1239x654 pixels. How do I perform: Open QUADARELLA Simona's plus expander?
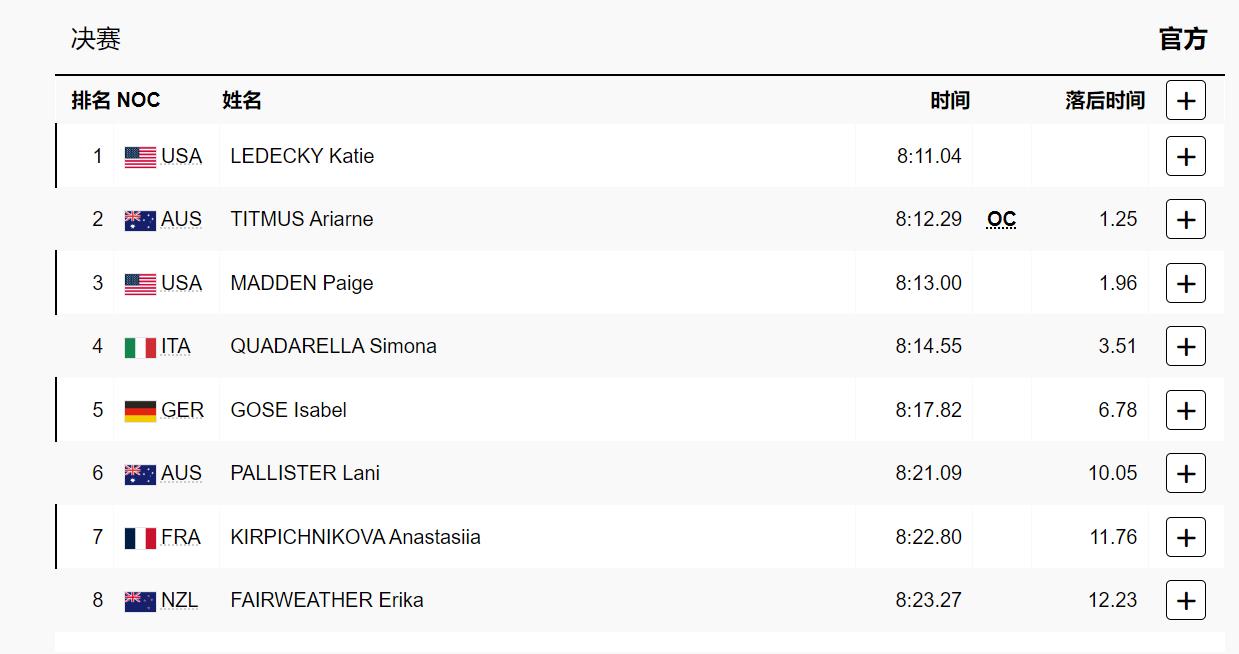(1185, 346)
